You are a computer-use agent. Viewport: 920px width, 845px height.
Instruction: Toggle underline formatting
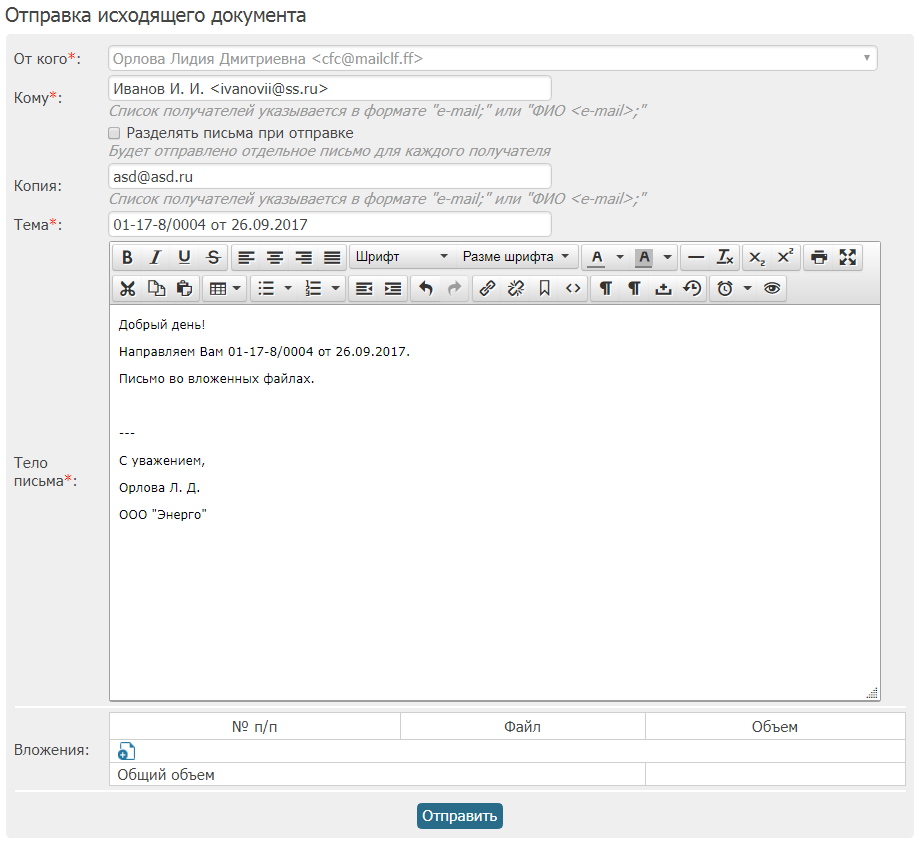click(x=184, y=257)
